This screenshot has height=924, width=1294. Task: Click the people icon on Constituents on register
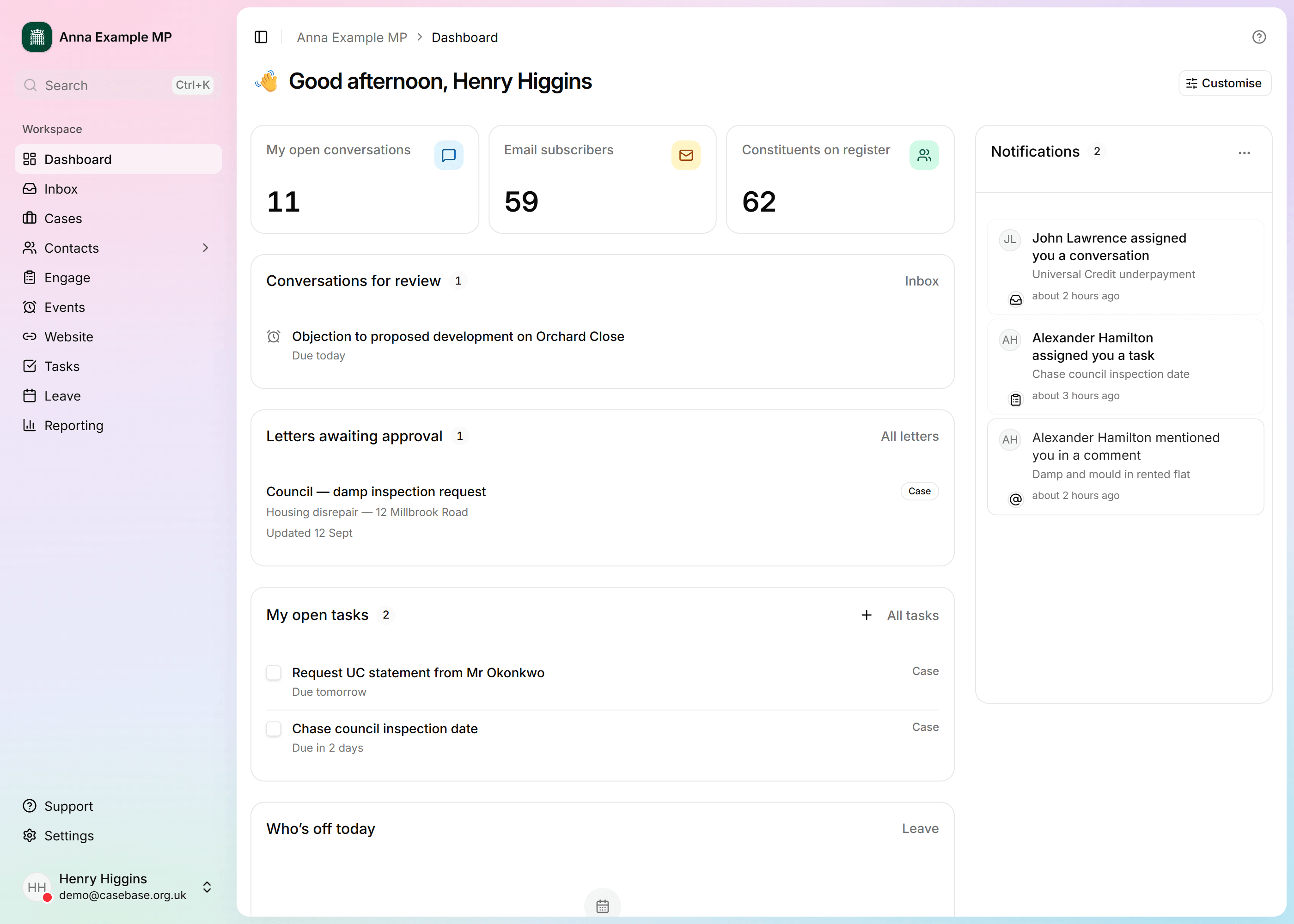pyautogui.click(x=923, y=155)
